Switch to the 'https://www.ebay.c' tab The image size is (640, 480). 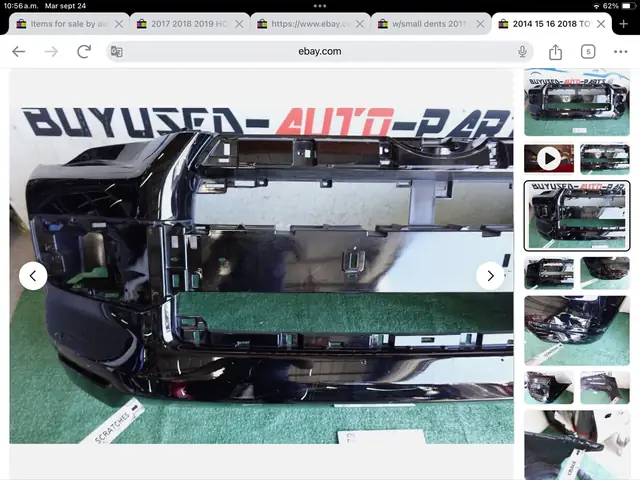coord(310,24)
